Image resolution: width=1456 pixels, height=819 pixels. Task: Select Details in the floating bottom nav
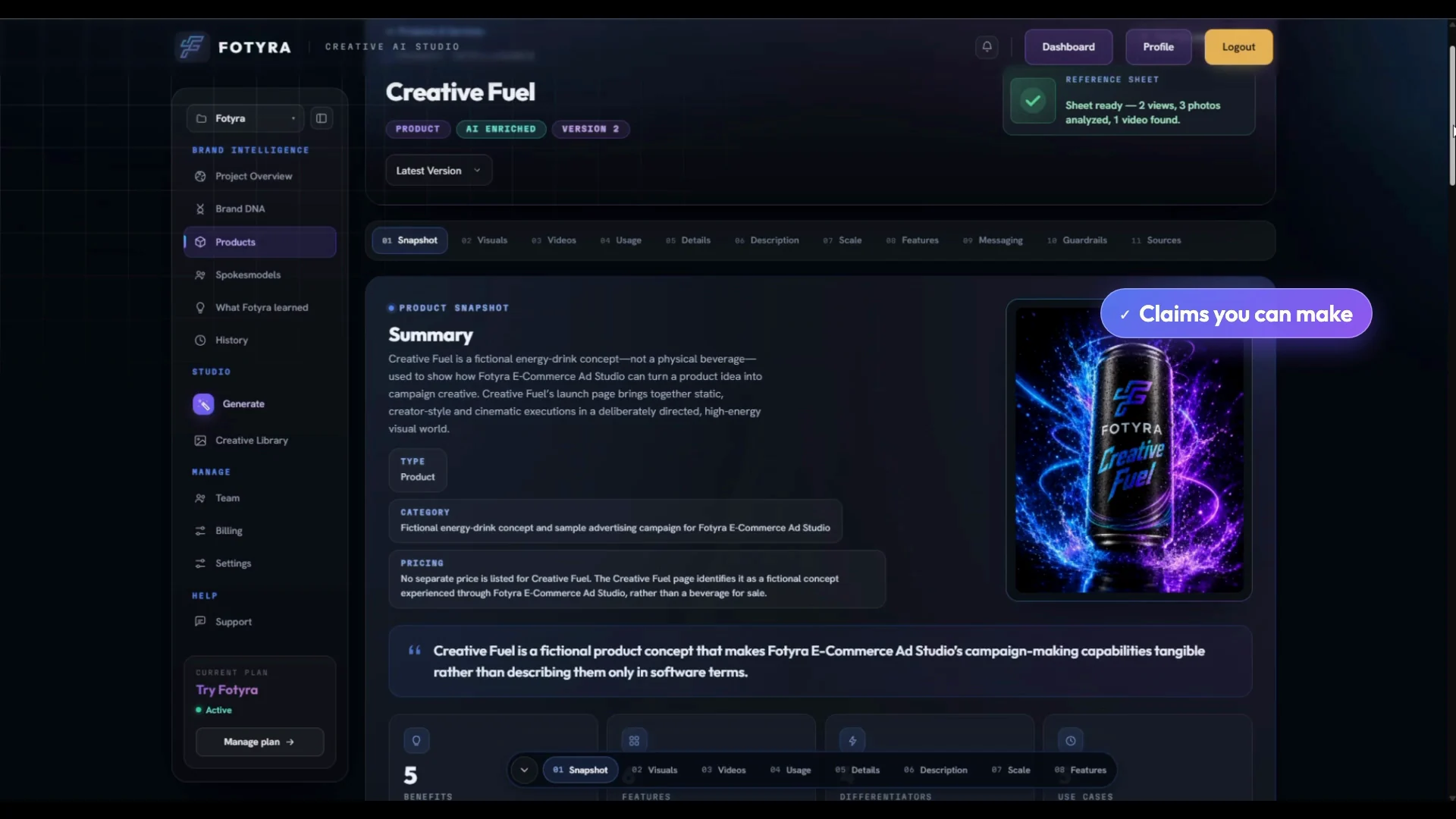(858, 770)
